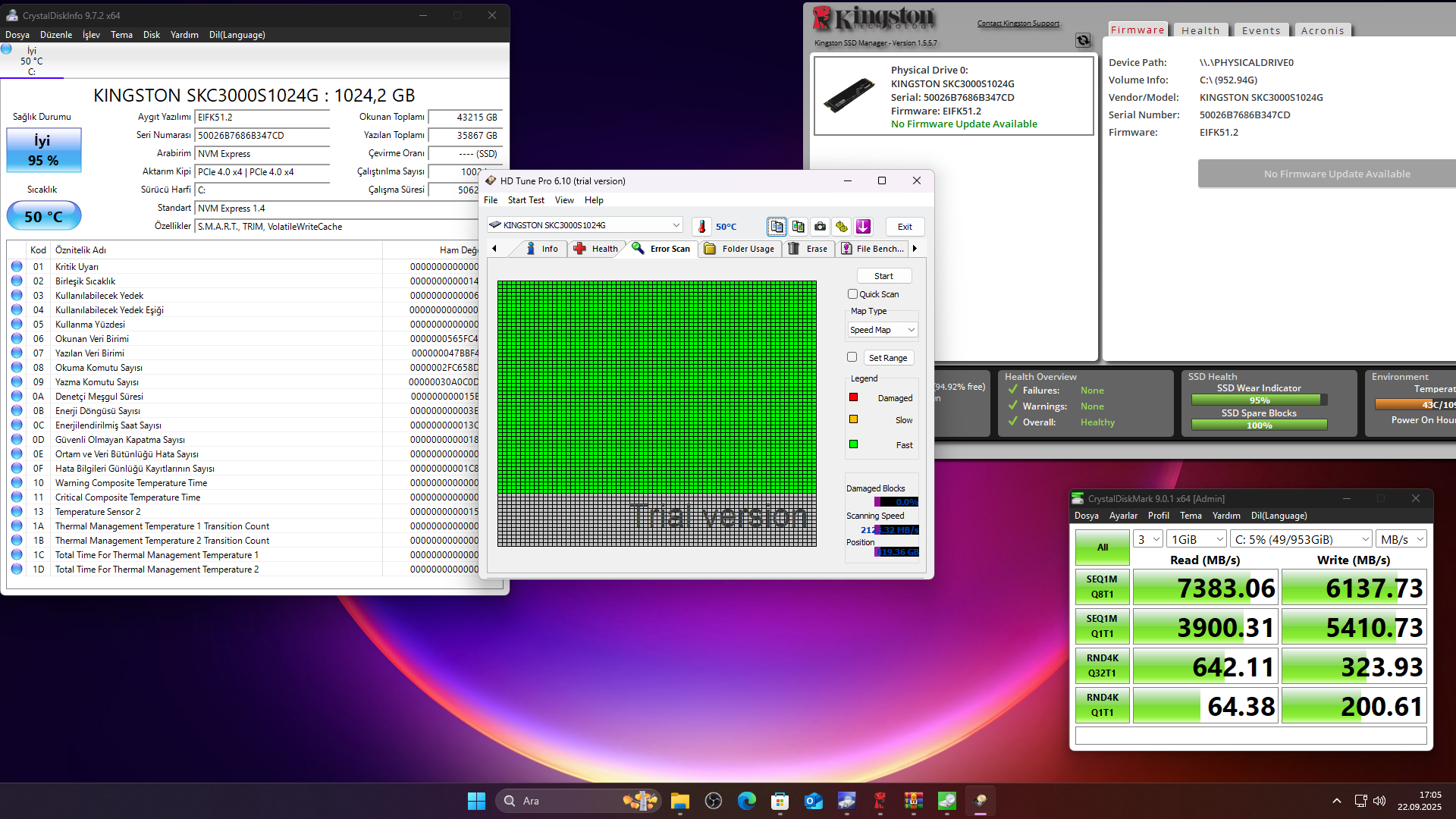1456x819 pixels.
Task: Click the purple down-arrow icon in HD Tune
Action: (863, 226)
